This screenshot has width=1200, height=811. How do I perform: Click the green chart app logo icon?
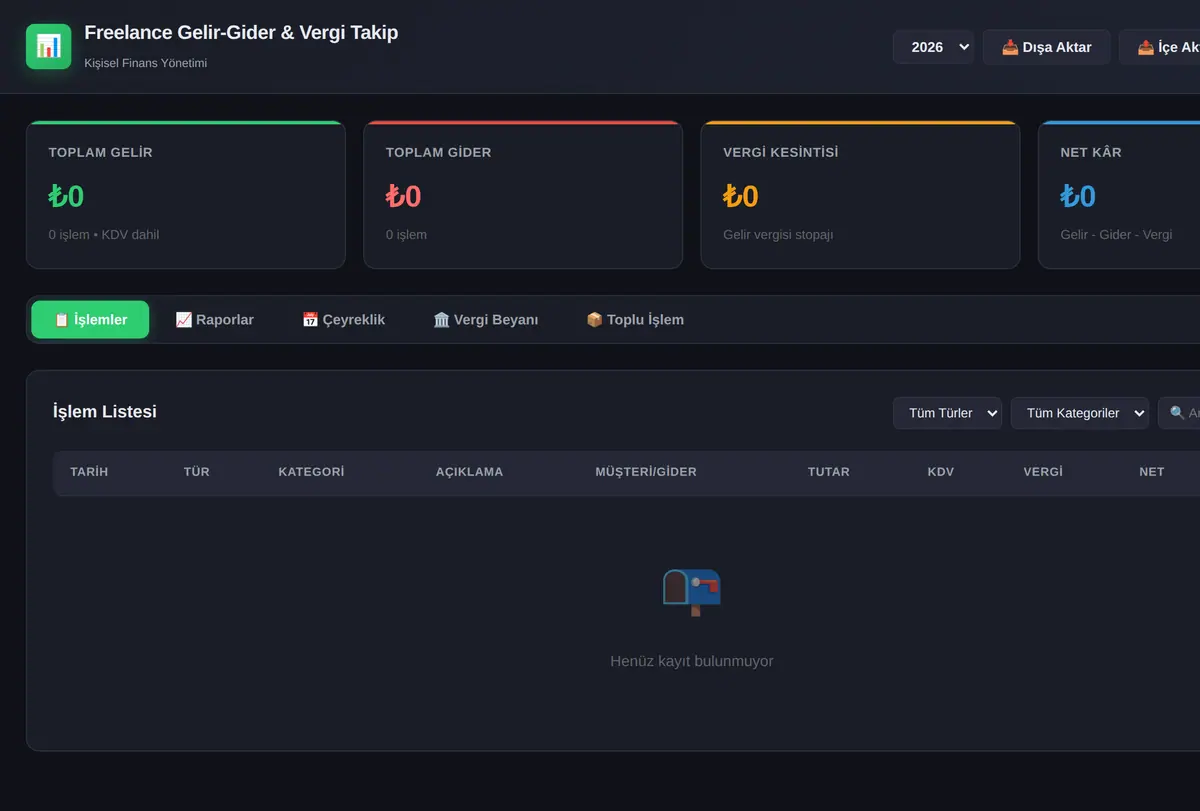48,46
